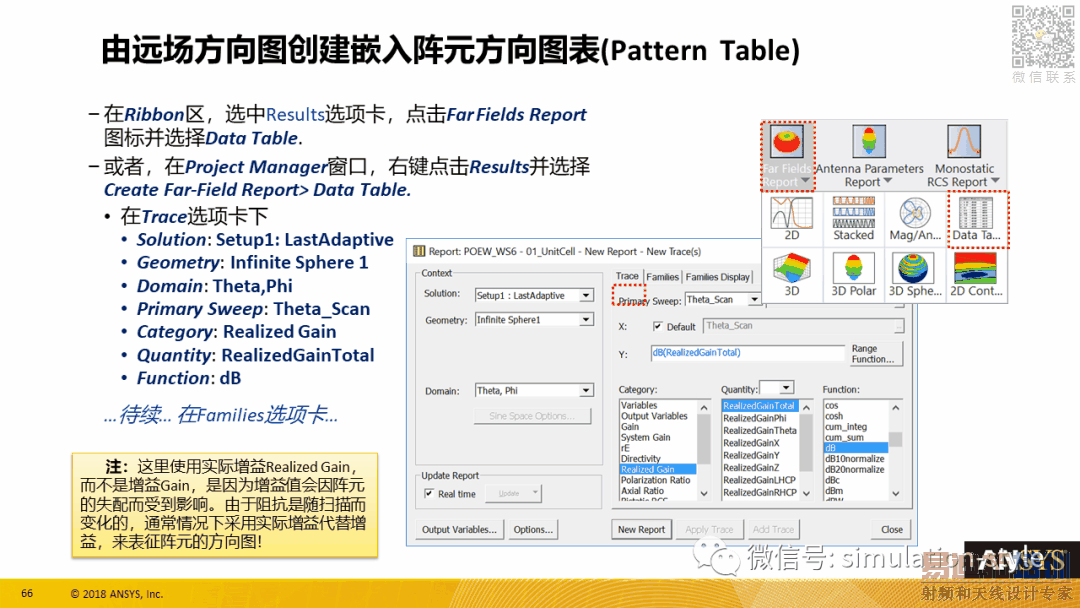Open the Domain Theta, Phi dropdown
Screen dimensions: 1080x608
pos(586,390)
